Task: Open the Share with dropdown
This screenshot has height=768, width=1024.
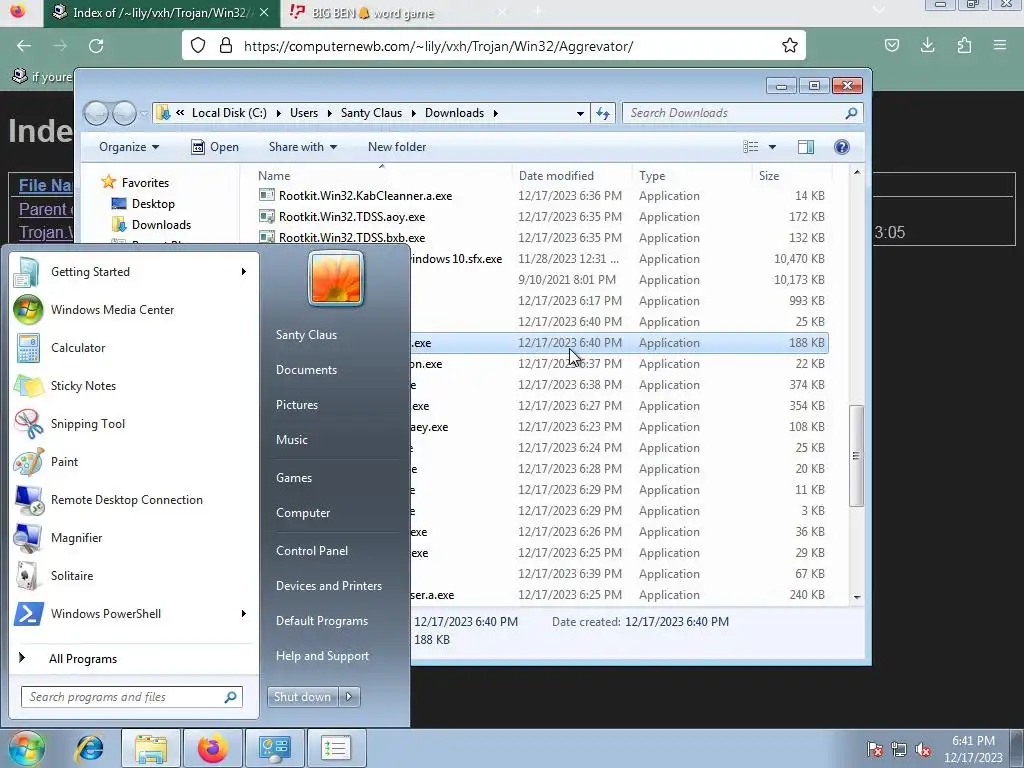Action: point(303,147)
